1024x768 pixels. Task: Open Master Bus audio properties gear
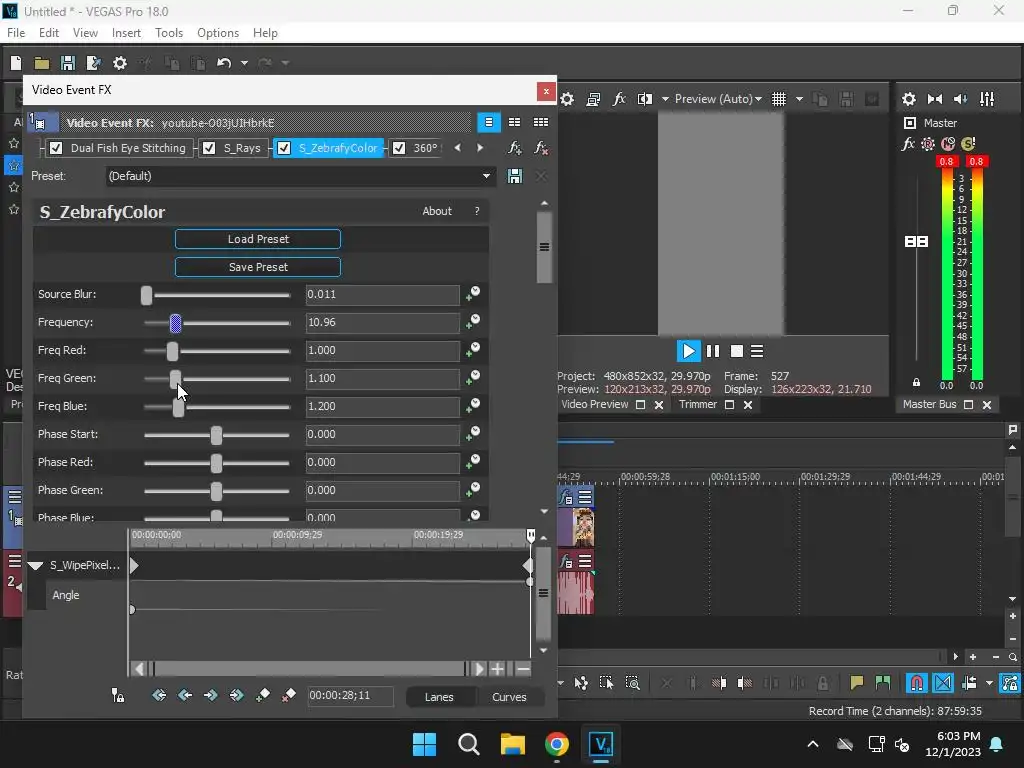[908, 99]
